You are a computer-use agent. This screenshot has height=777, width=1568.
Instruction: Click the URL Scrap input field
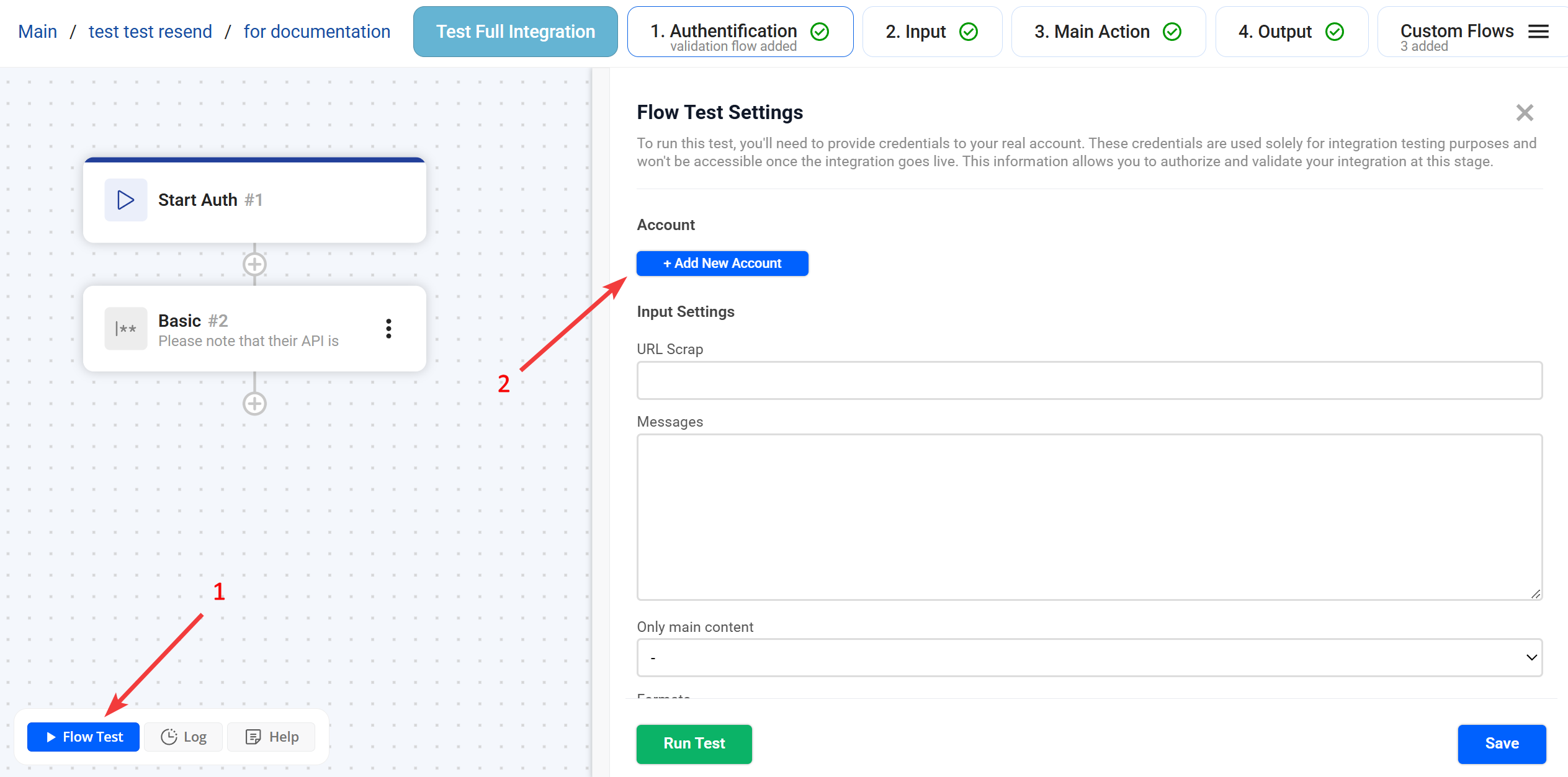tap(1089, 381)
